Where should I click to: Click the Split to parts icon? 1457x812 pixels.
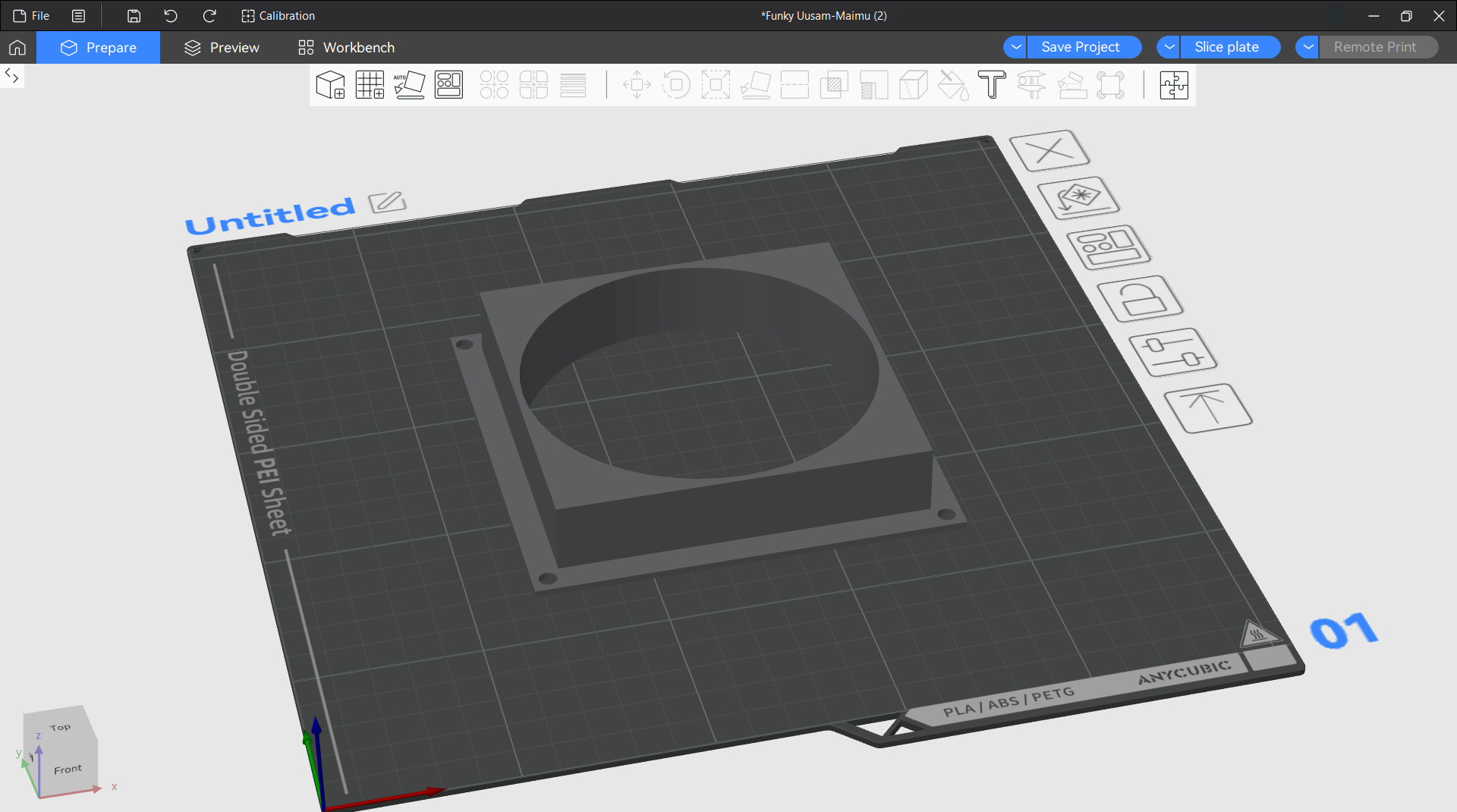tap(533, 85)
